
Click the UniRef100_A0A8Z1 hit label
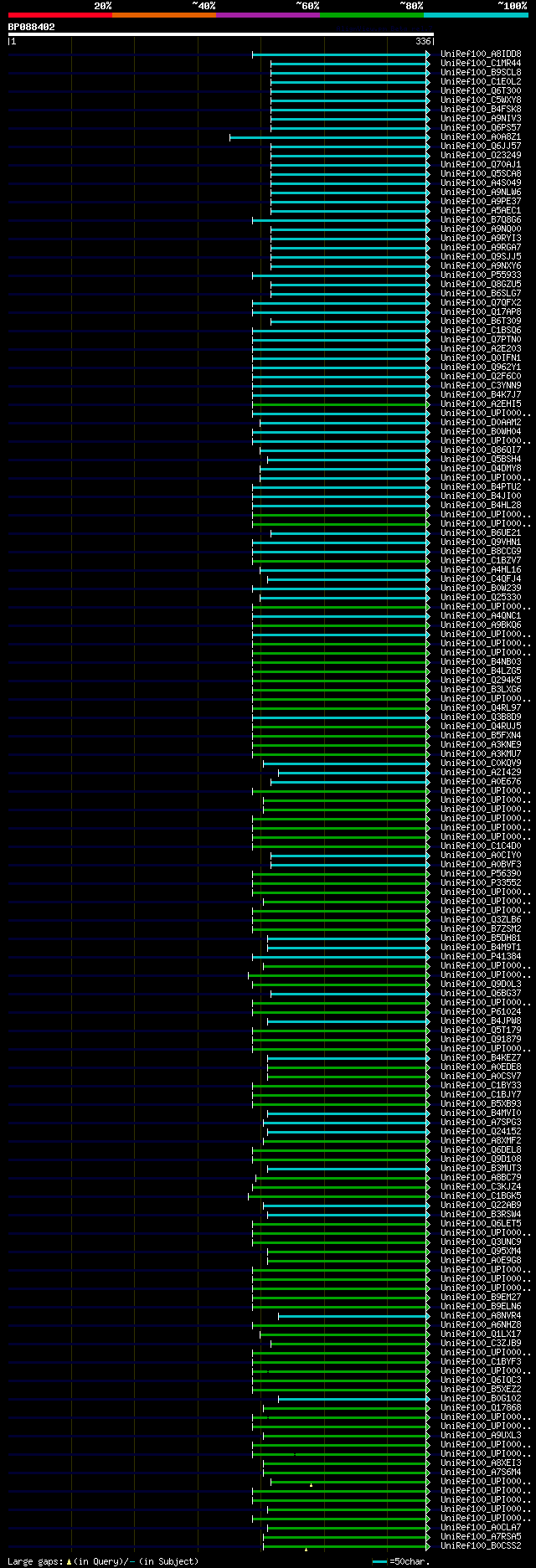tap(481, 137)
